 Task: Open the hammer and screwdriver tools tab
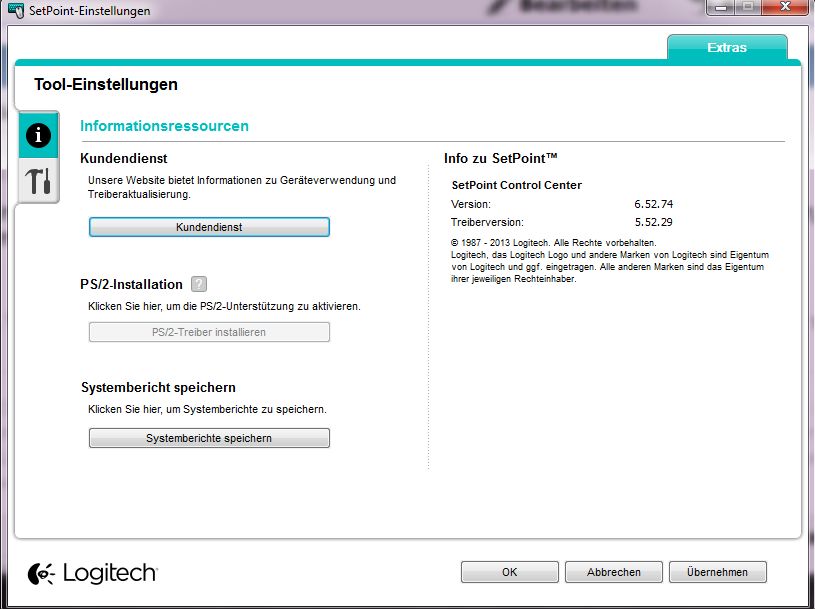click(x=38, y=181)
